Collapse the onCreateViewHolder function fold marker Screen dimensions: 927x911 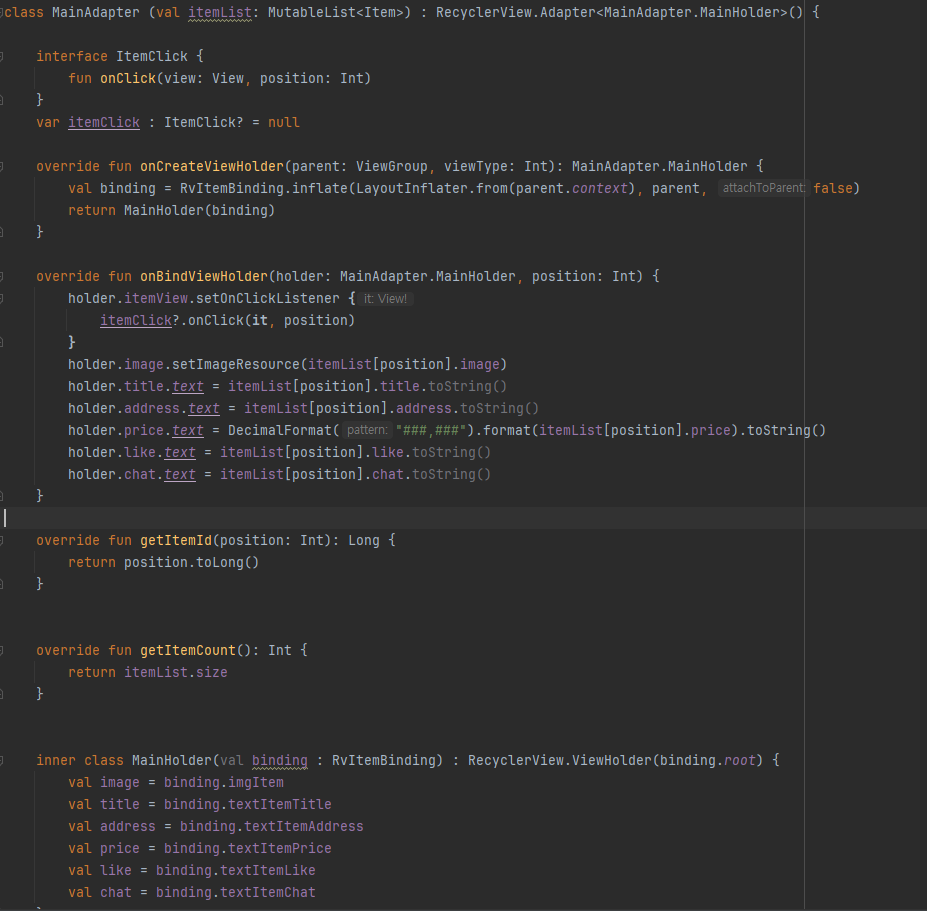coord(2,167)
